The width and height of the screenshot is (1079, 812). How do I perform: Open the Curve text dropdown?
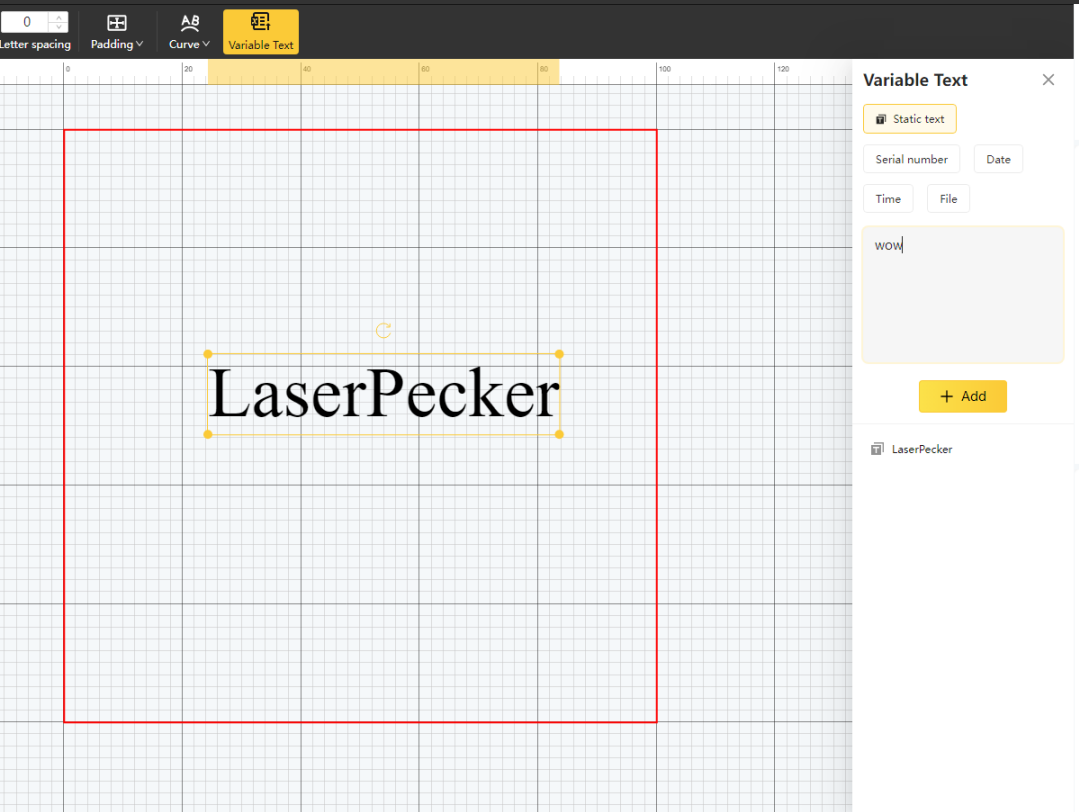coord(189,32)
